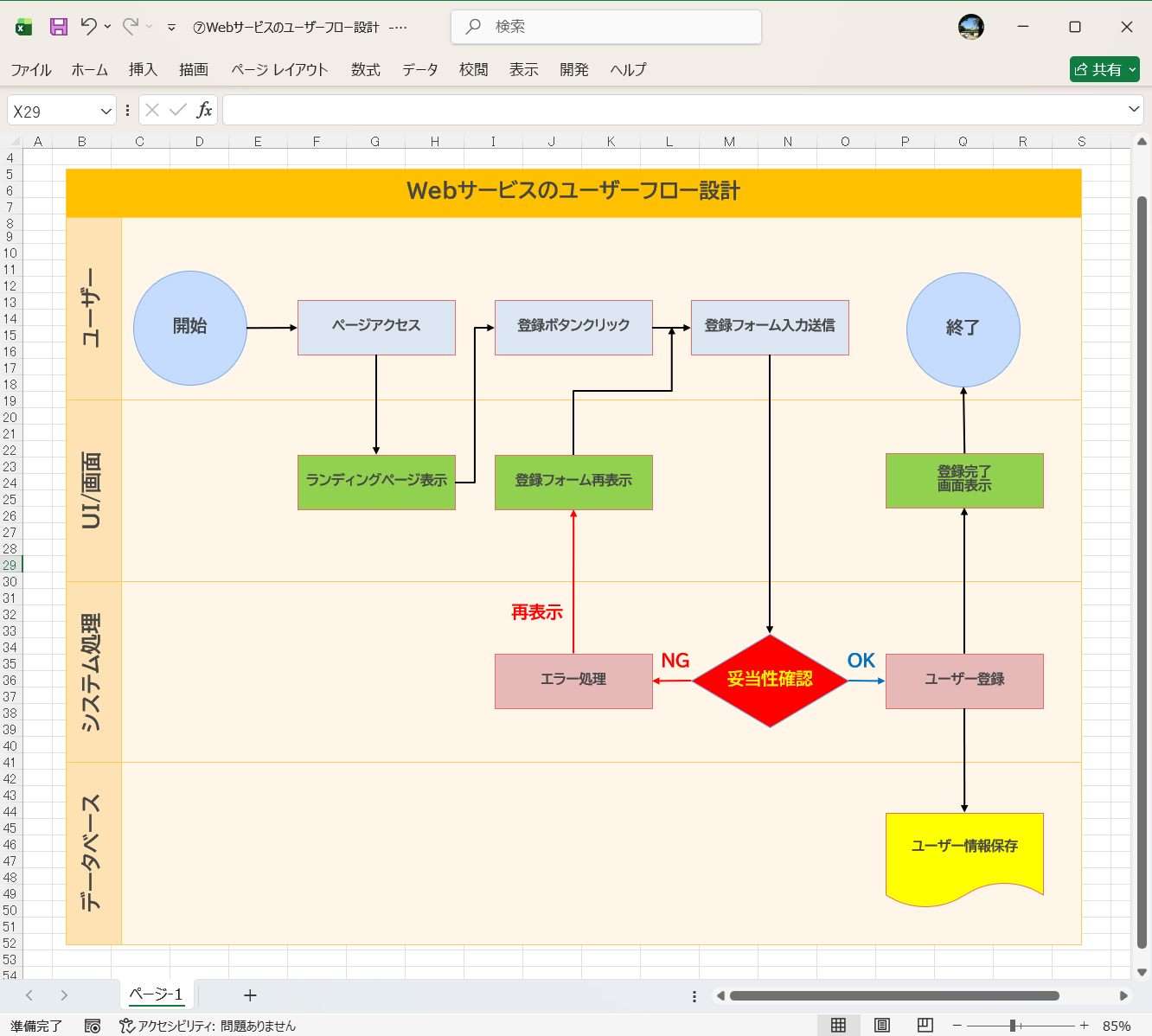1152x1036 pixels.
Task: Switch to Normal view from the status bar
Action: [x=838, y=1026]
